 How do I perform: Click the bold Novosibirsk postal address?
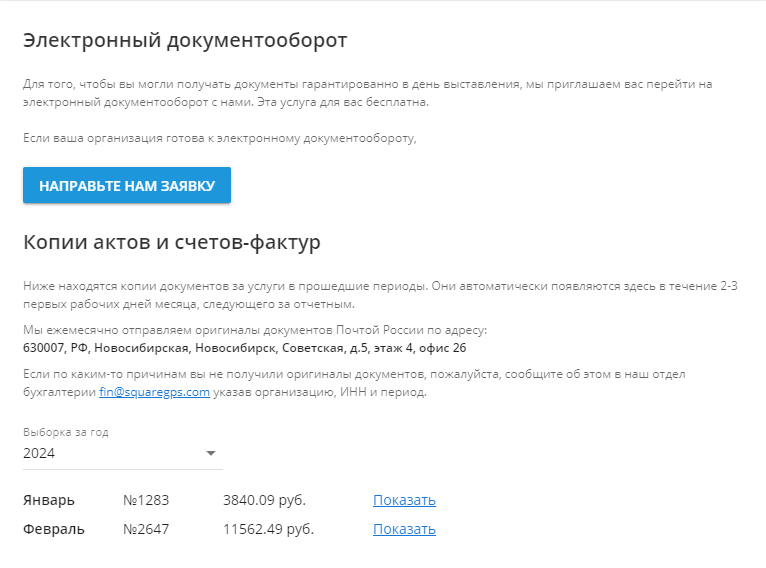click(244, 348)
